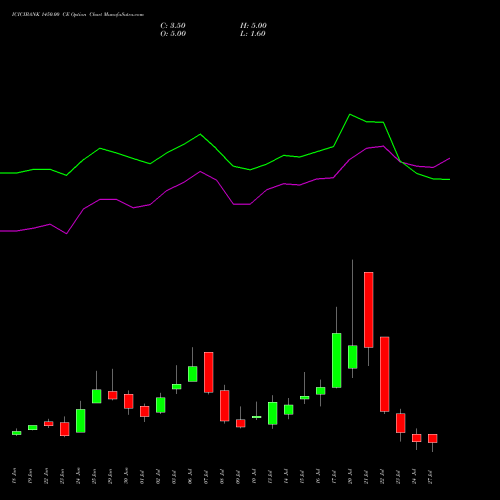Click the green candle on 24 Jun
500x500 pixels.
pos(81,421)
